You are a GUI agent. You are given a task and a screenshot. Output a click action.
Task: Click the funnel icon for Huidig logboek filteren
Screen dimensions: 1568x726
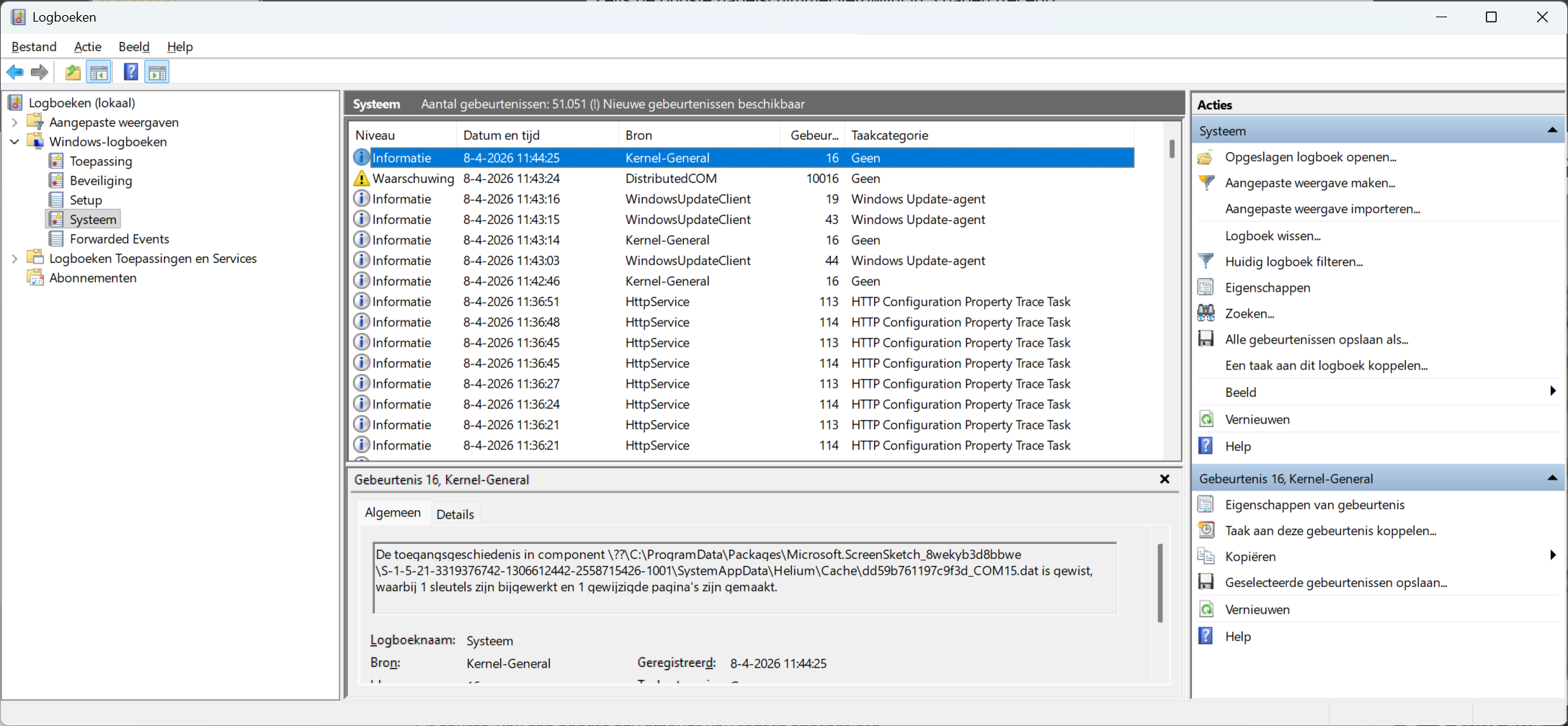[x=1206, y=261]
